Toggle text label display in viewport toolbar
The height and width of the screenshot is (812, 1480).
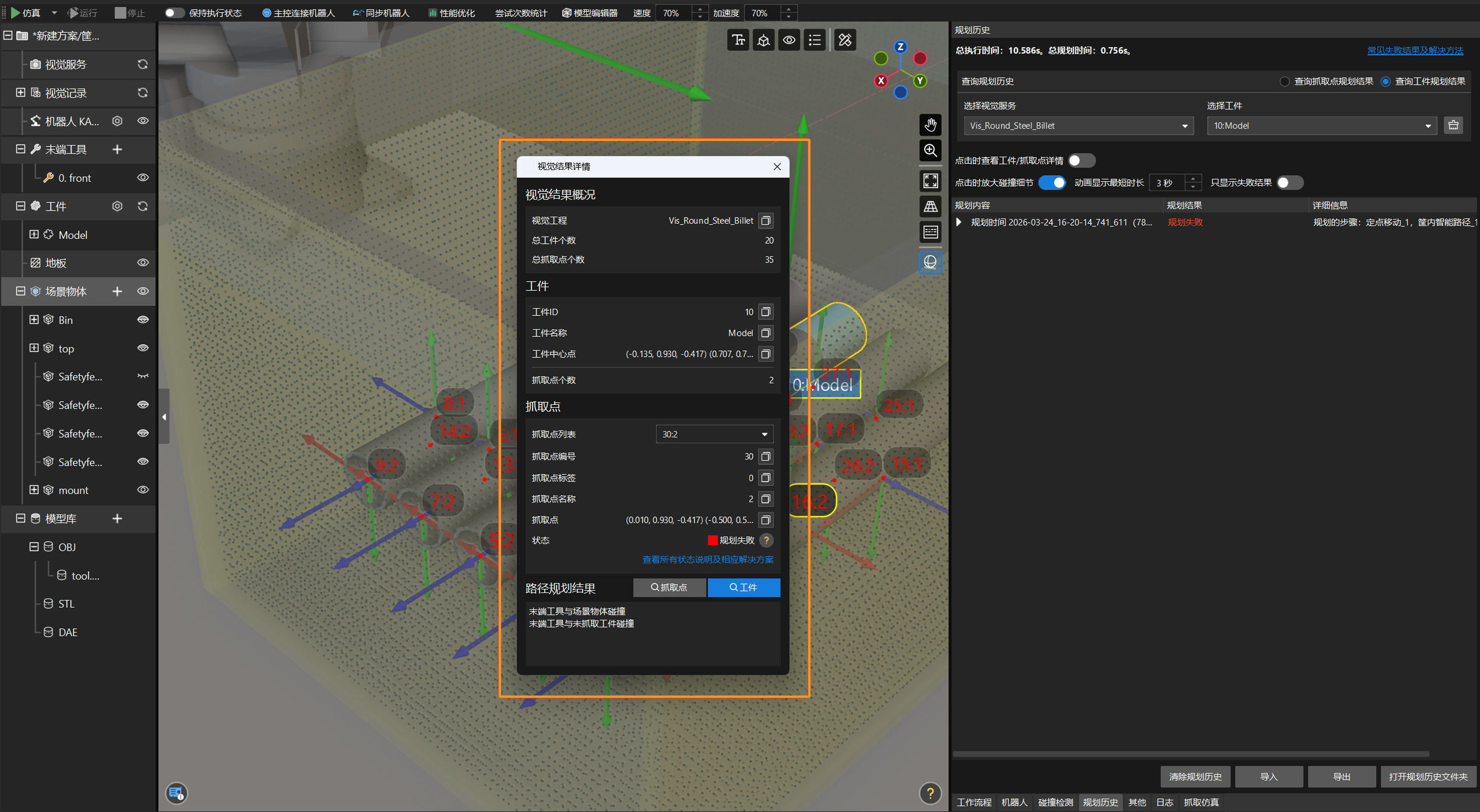738,40
